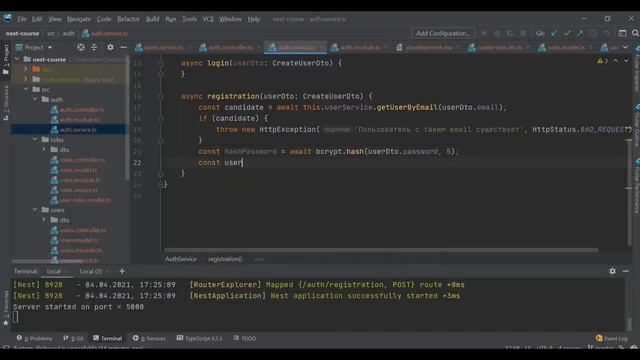Click Git commit green checkmark icon
Viewport: 640px width, 360px height.
[x=567, y=33]
